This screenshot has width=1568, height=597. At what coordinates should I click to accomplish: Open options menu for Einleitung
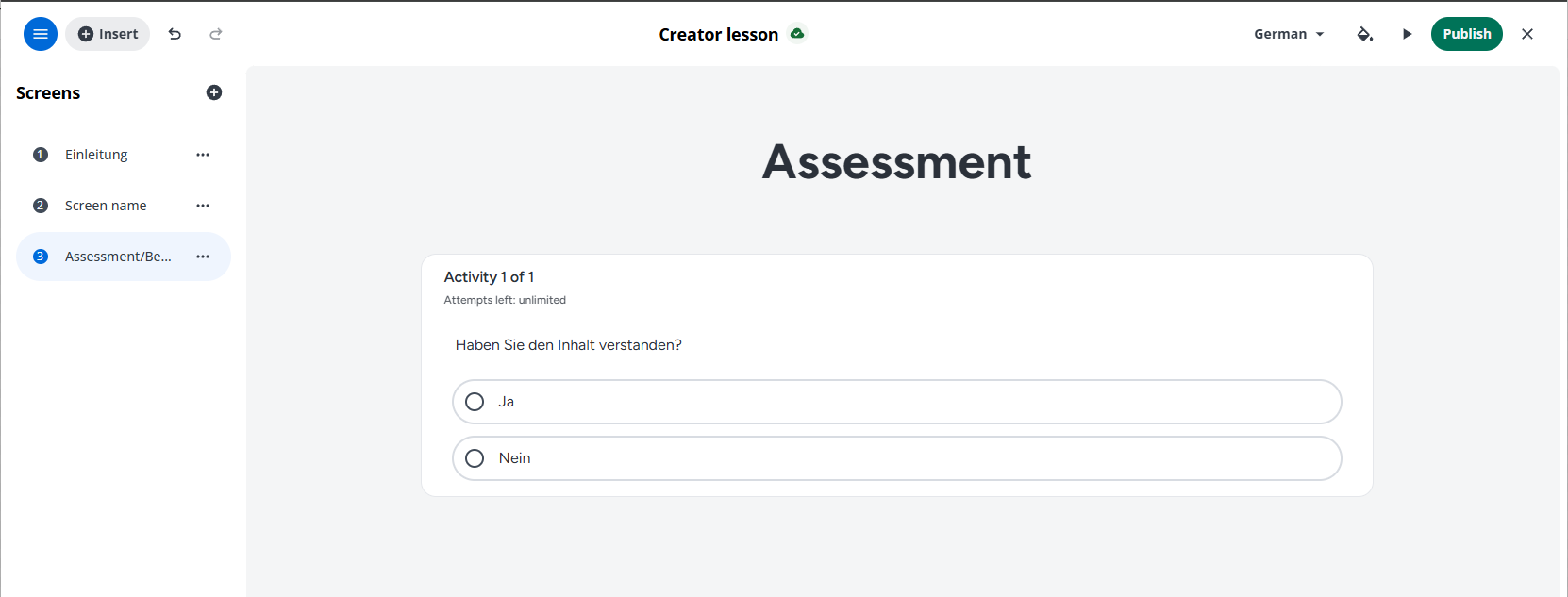pyautogui.click(x=203, y=155)
